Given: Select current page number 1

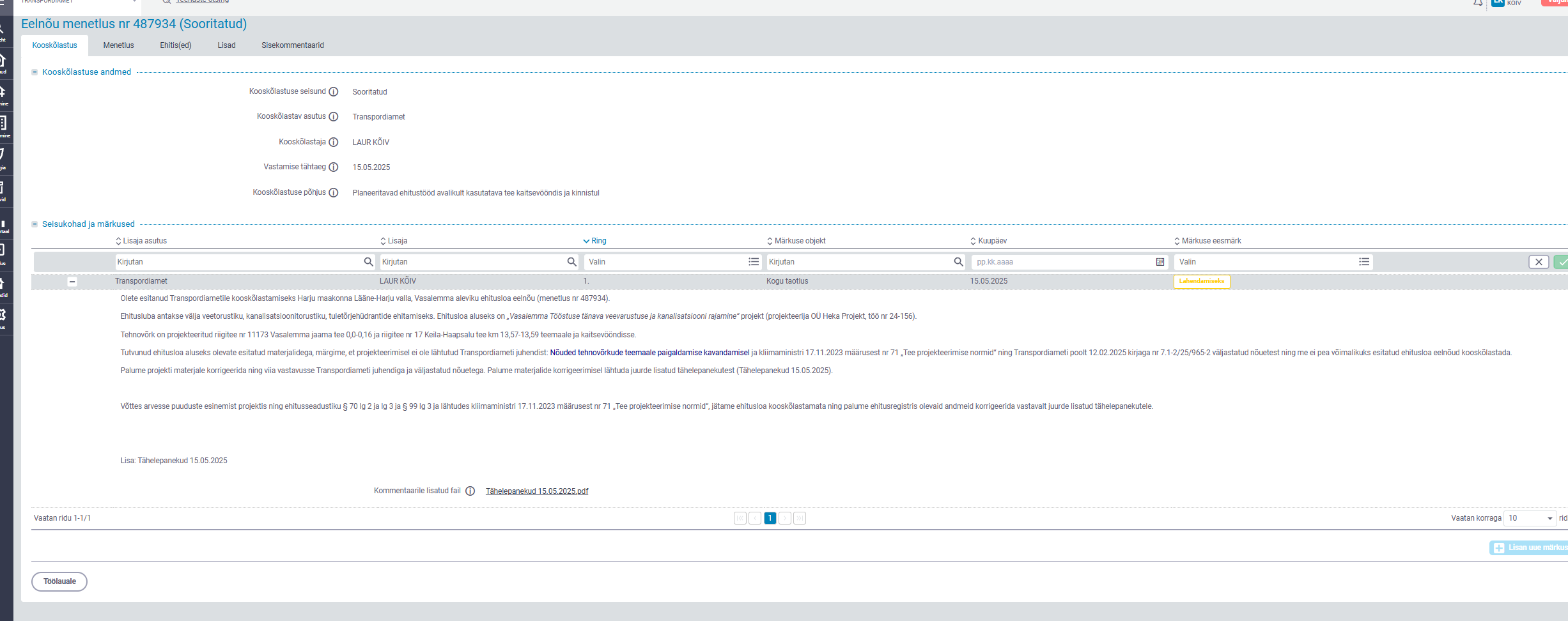Looking at the screenshot, I should (770, 518).
